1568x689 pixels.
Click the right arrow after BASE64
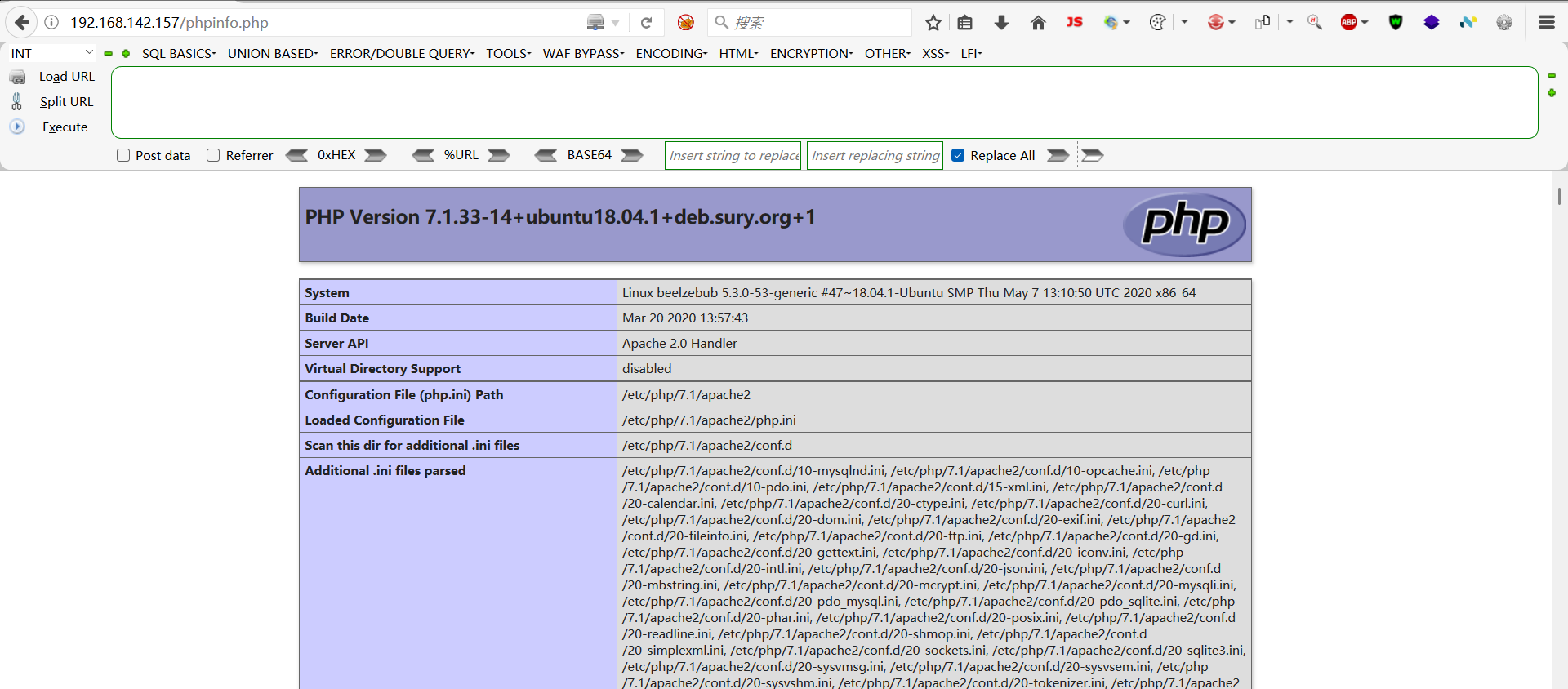(632, 155)
